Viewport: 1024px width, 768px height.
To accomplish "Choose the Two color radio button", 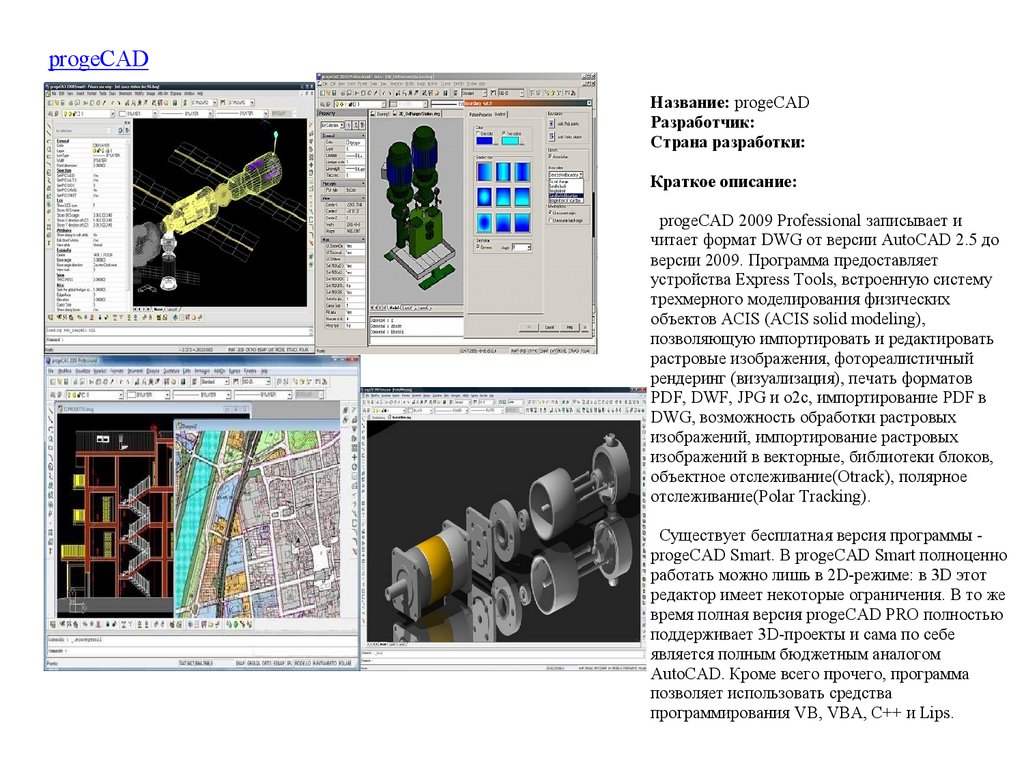I will 504,133.
